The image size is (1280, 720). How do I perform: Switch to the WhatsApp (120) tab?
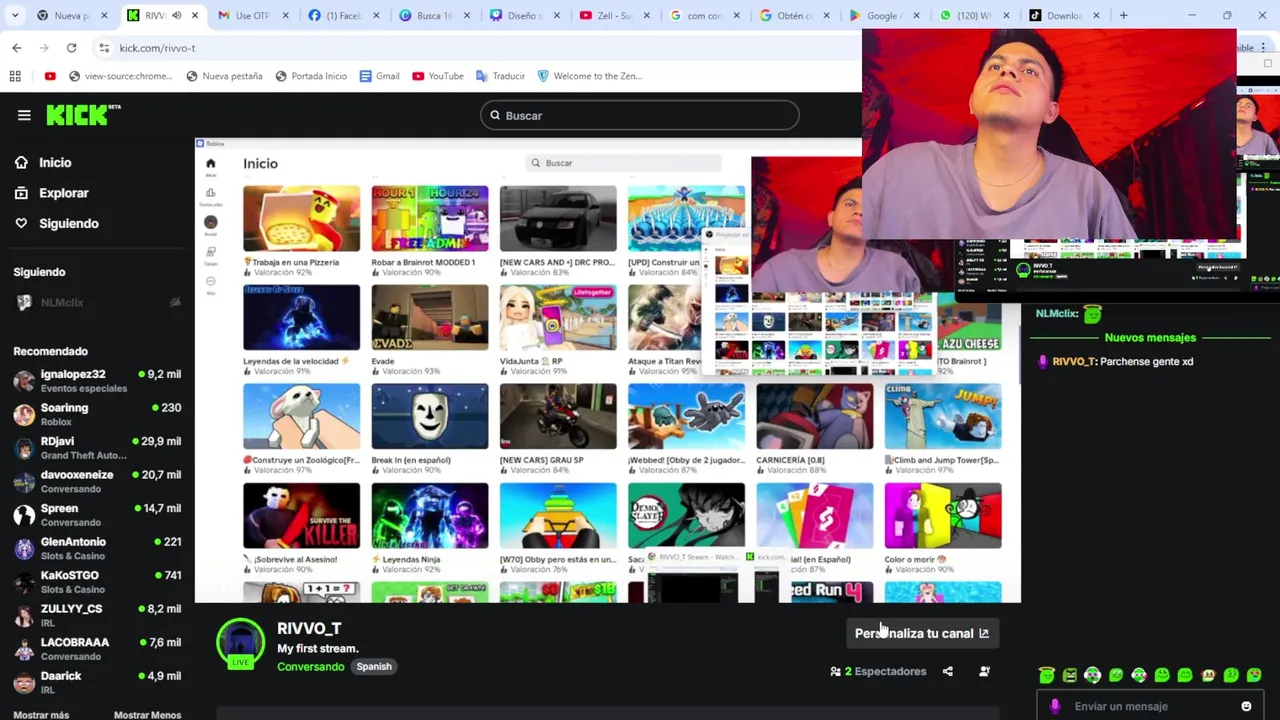(x=973, y=15)
